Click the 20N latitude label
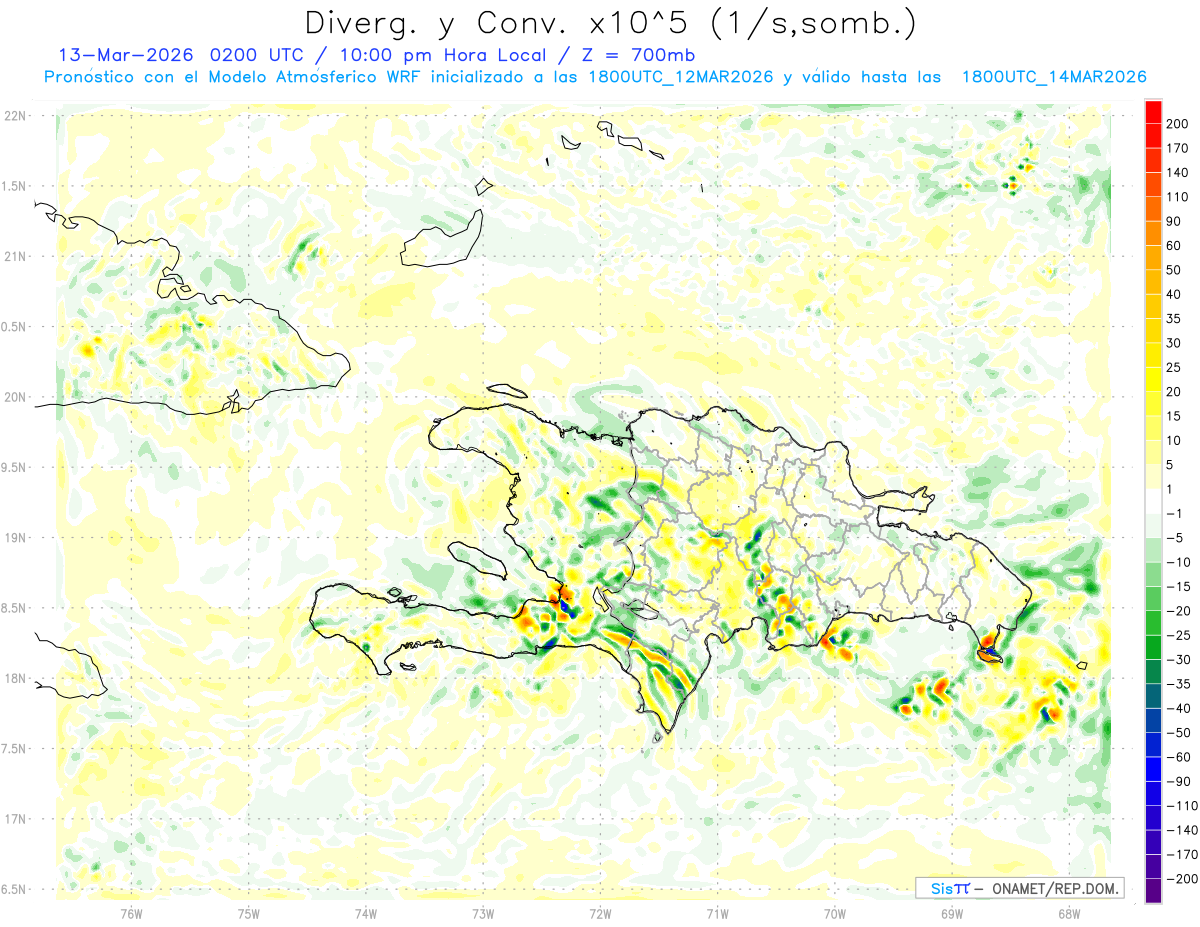This screenshot has width=1200, height=927. [15, 397]
